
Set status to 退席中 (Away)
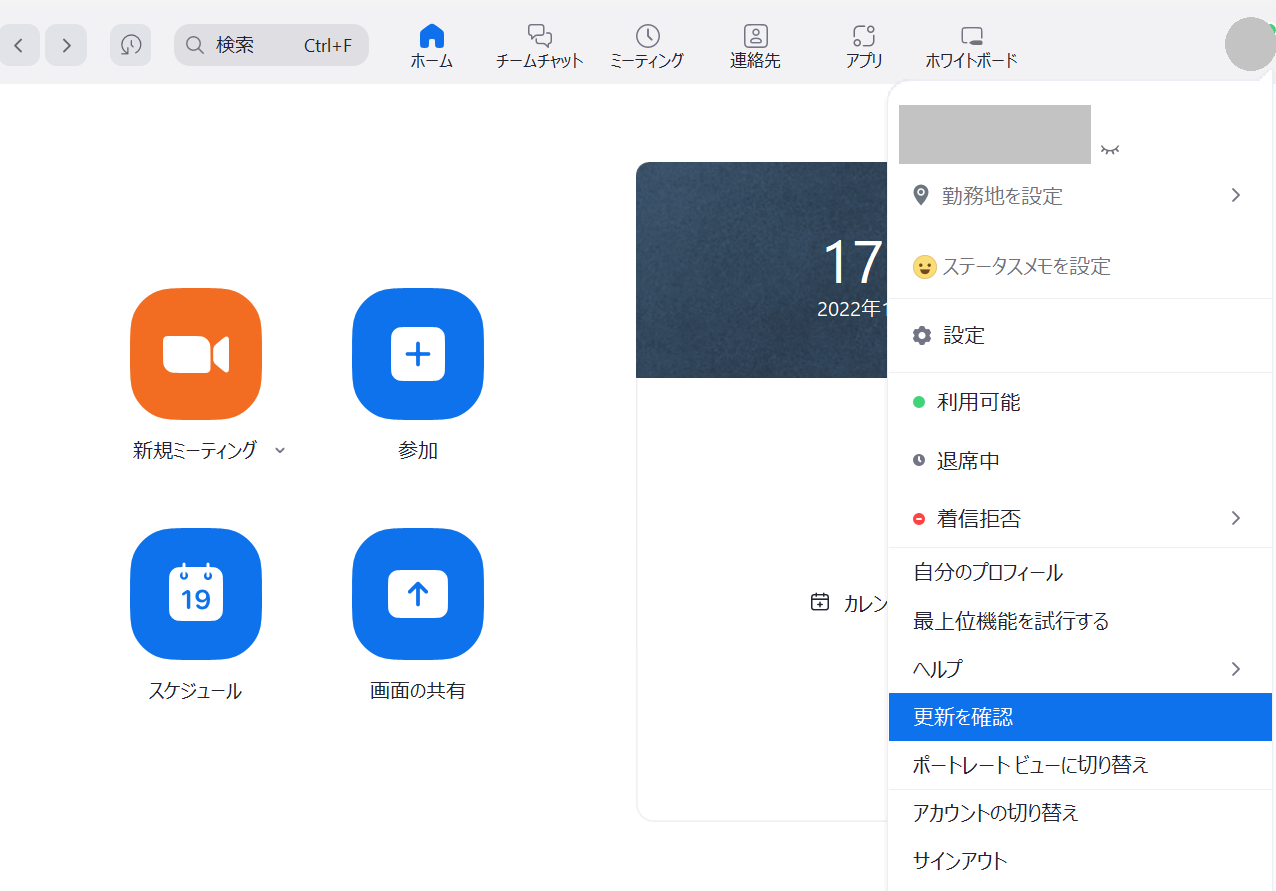coord(967,461)
